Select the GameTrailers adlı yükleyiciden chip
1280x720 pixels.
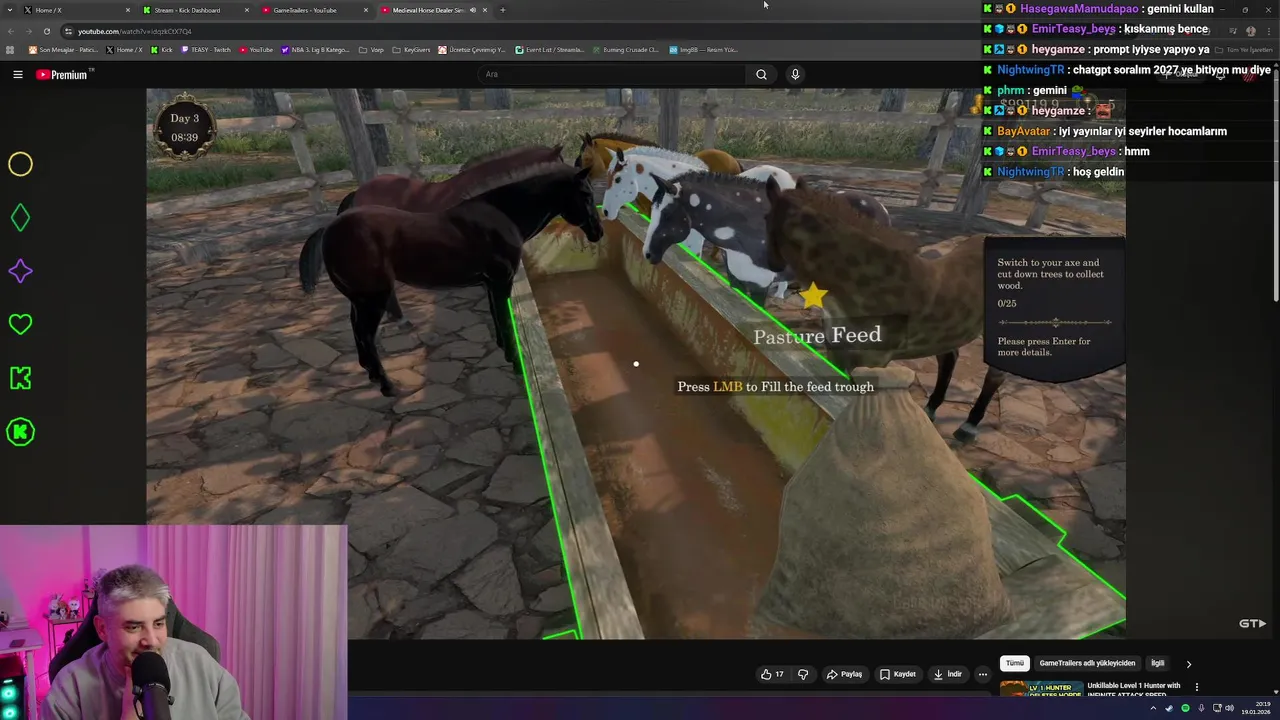click(x=1087, y=663)
